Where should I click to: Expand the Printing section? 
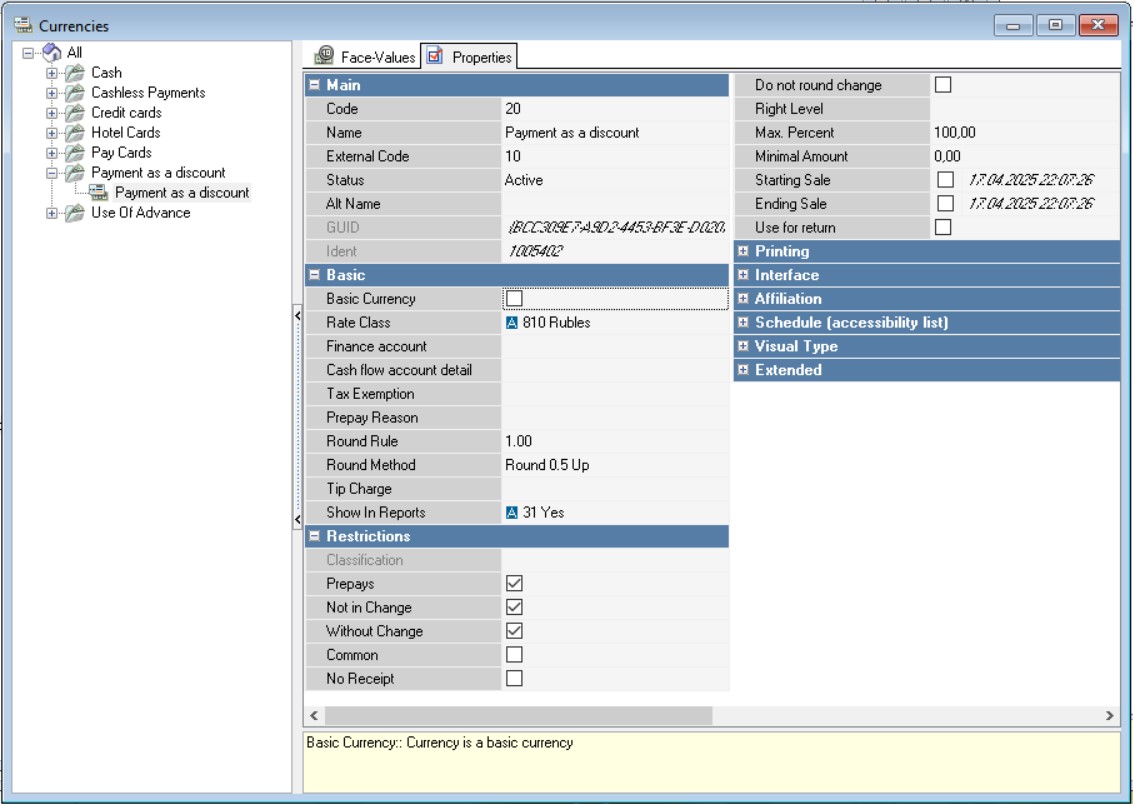[743, 252]
